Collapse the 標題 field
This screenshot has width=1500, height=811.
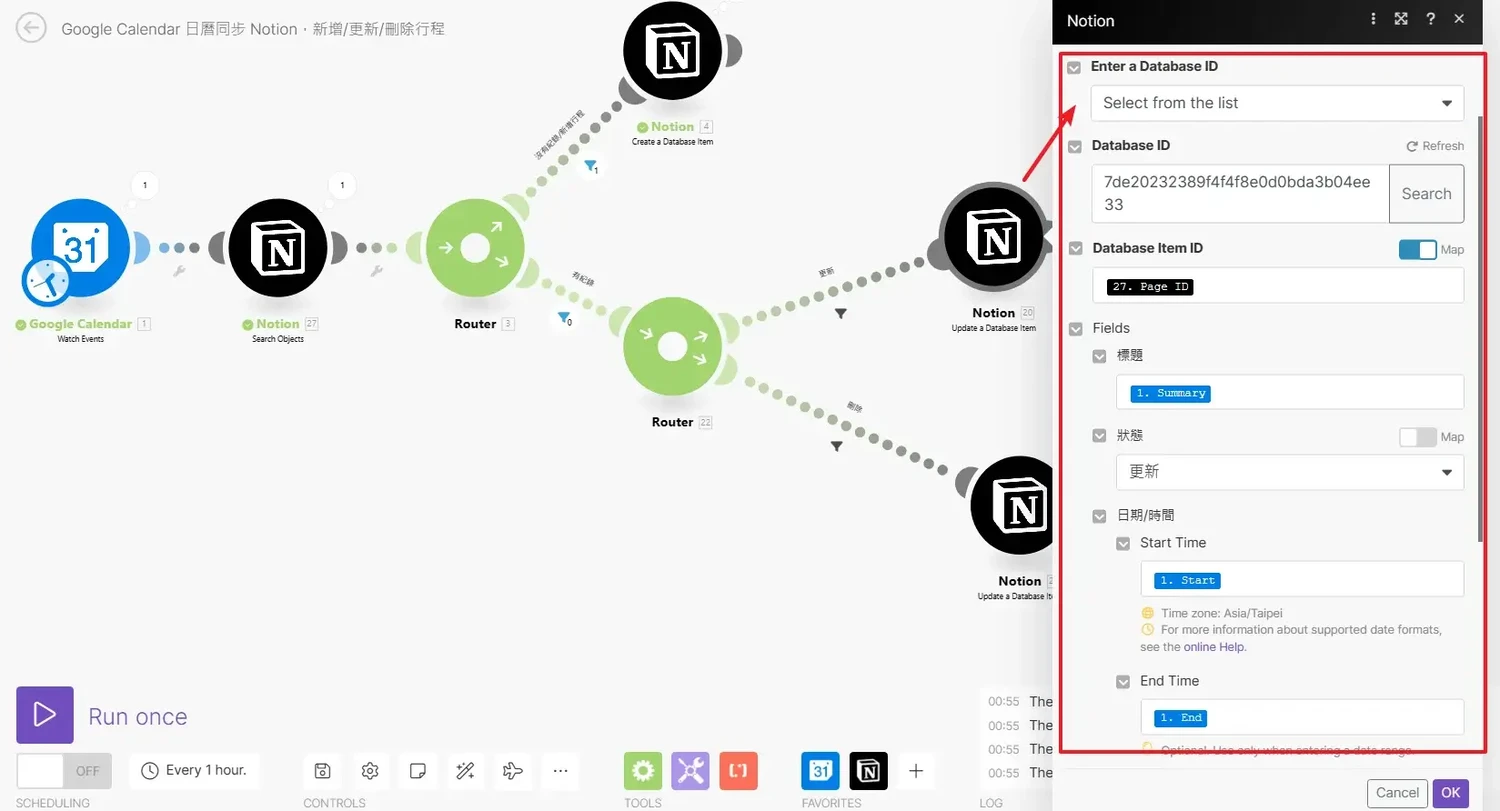tap(1099, 356)
